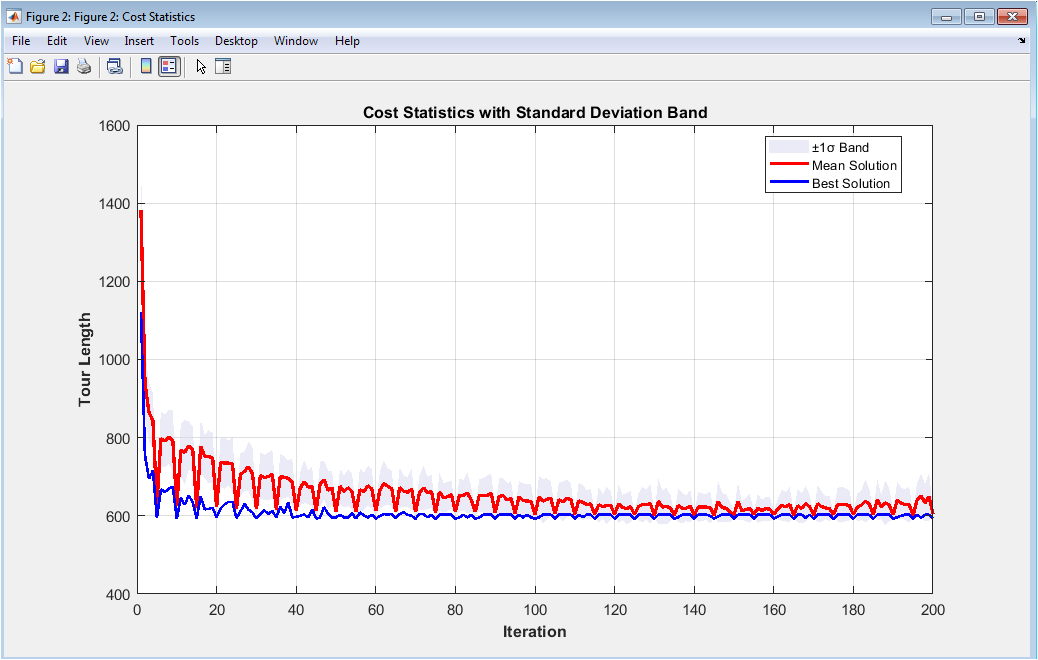Viewport: 1038px width, 660px height.
Task: Click the Link Plot toolbar icon
Action: click(x=115, y=67)
